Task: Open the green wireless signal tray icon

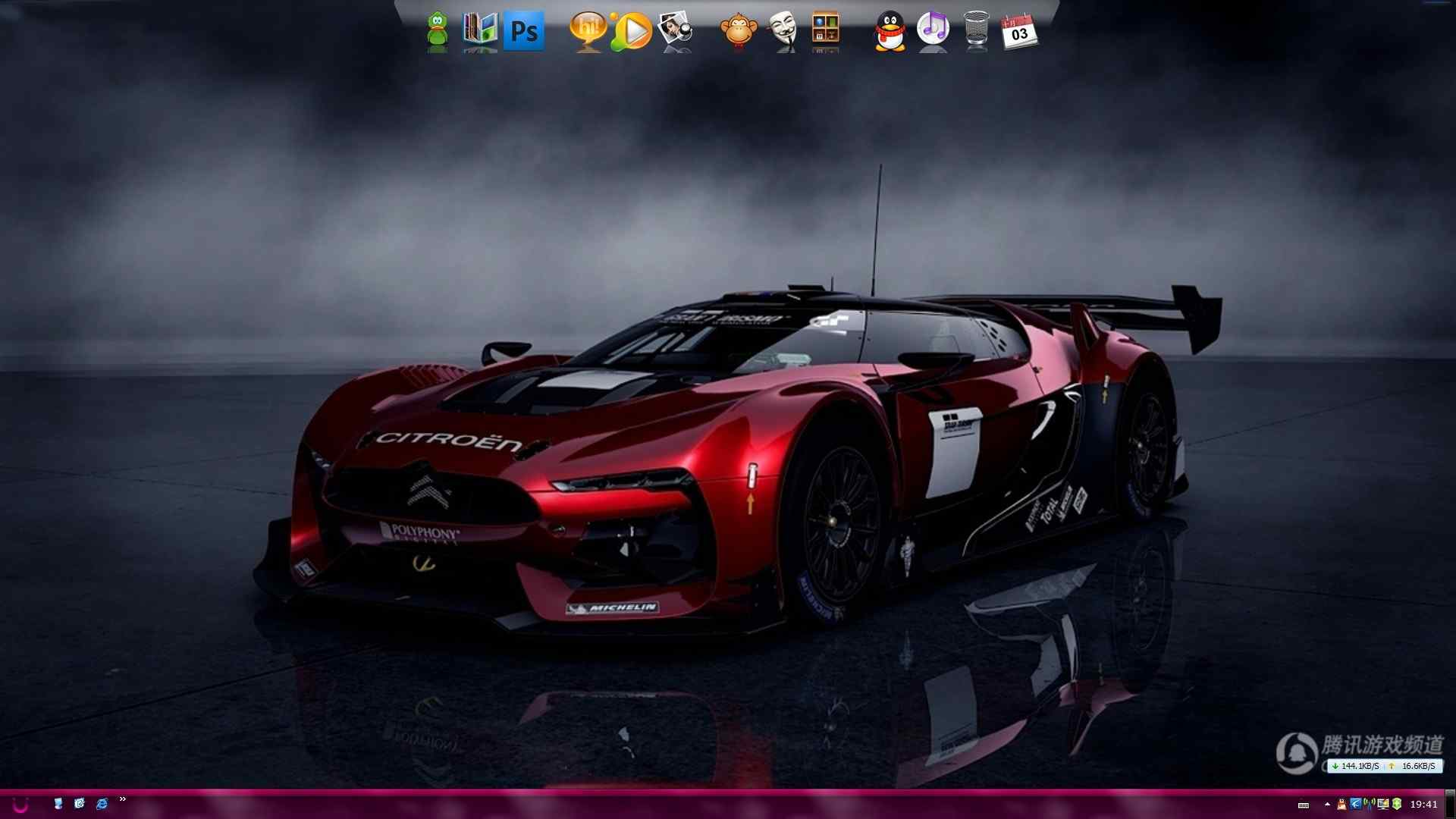Action: click(x=1370, y=804)
